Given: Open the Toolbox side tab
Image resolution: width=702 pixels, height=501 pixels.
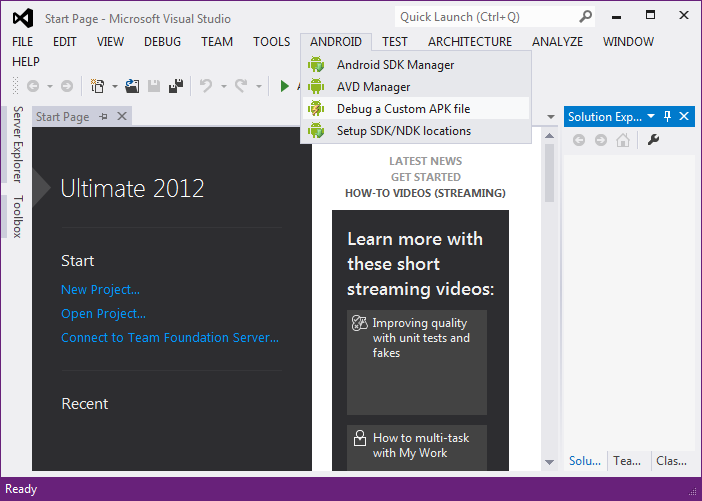Looking at the screenshot, I should (x=17, y=216).
